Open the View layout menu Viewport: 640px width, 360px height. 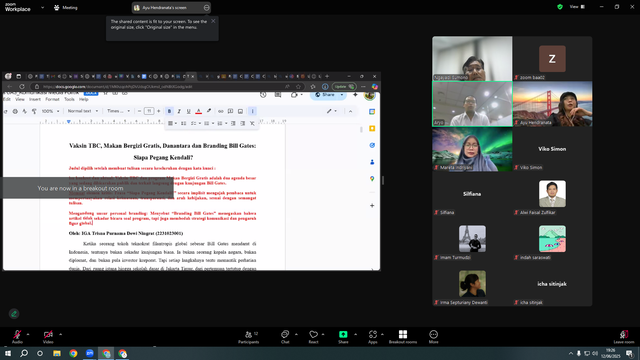point(577,7)
